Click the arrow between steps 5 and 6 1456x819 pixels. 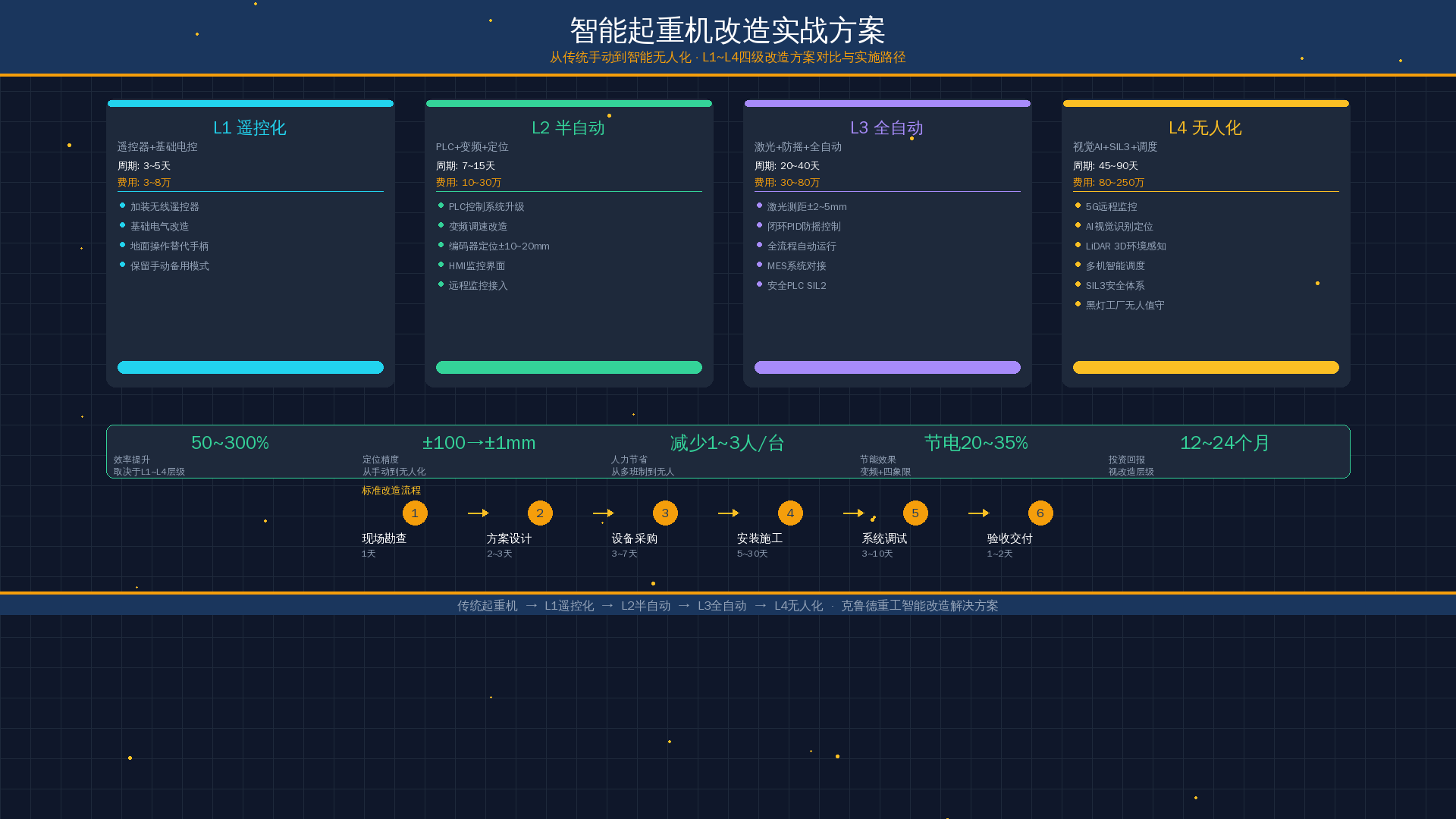click(979, 513)
